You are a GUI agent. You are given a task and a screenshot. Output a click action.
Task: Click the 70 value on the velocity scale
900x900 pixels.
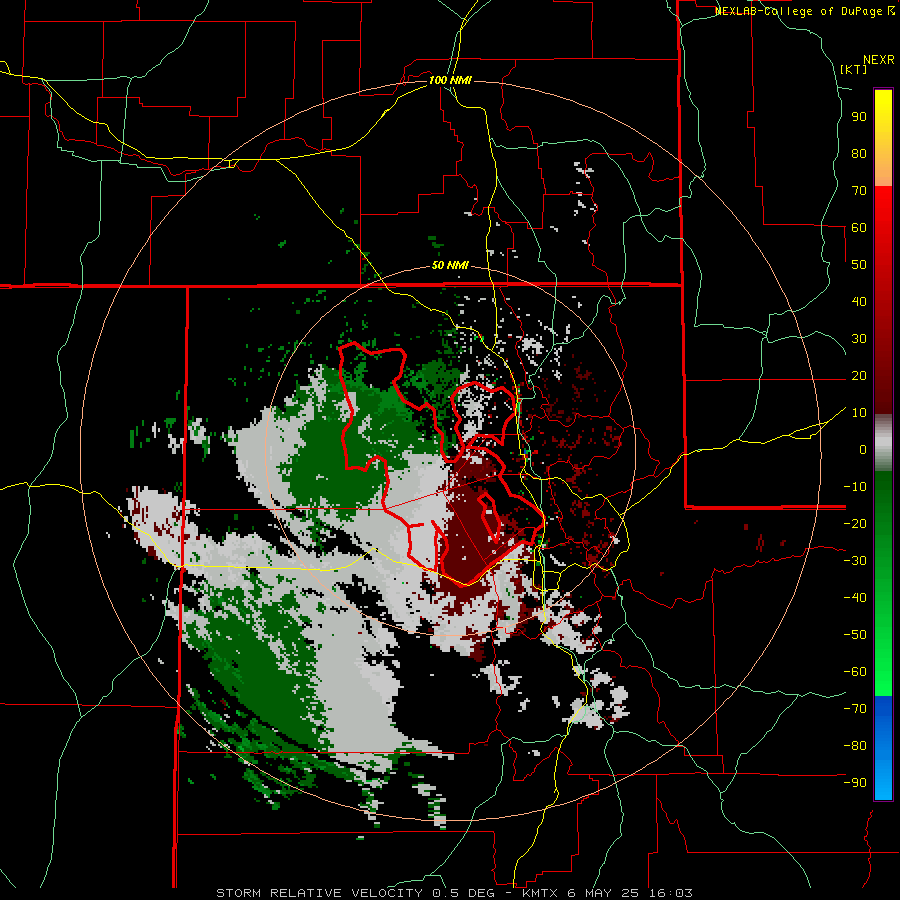click(x=859, y=191)
